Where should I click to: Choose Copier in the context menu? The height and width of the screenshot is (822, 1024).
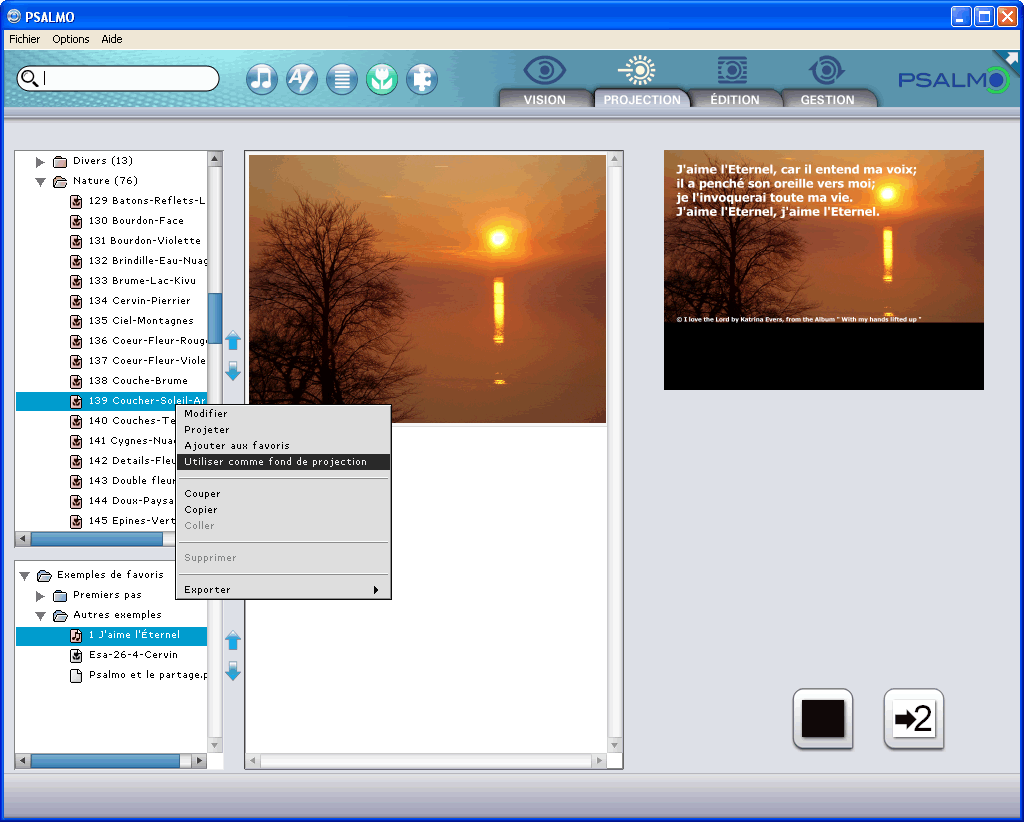tap(283, 509)
